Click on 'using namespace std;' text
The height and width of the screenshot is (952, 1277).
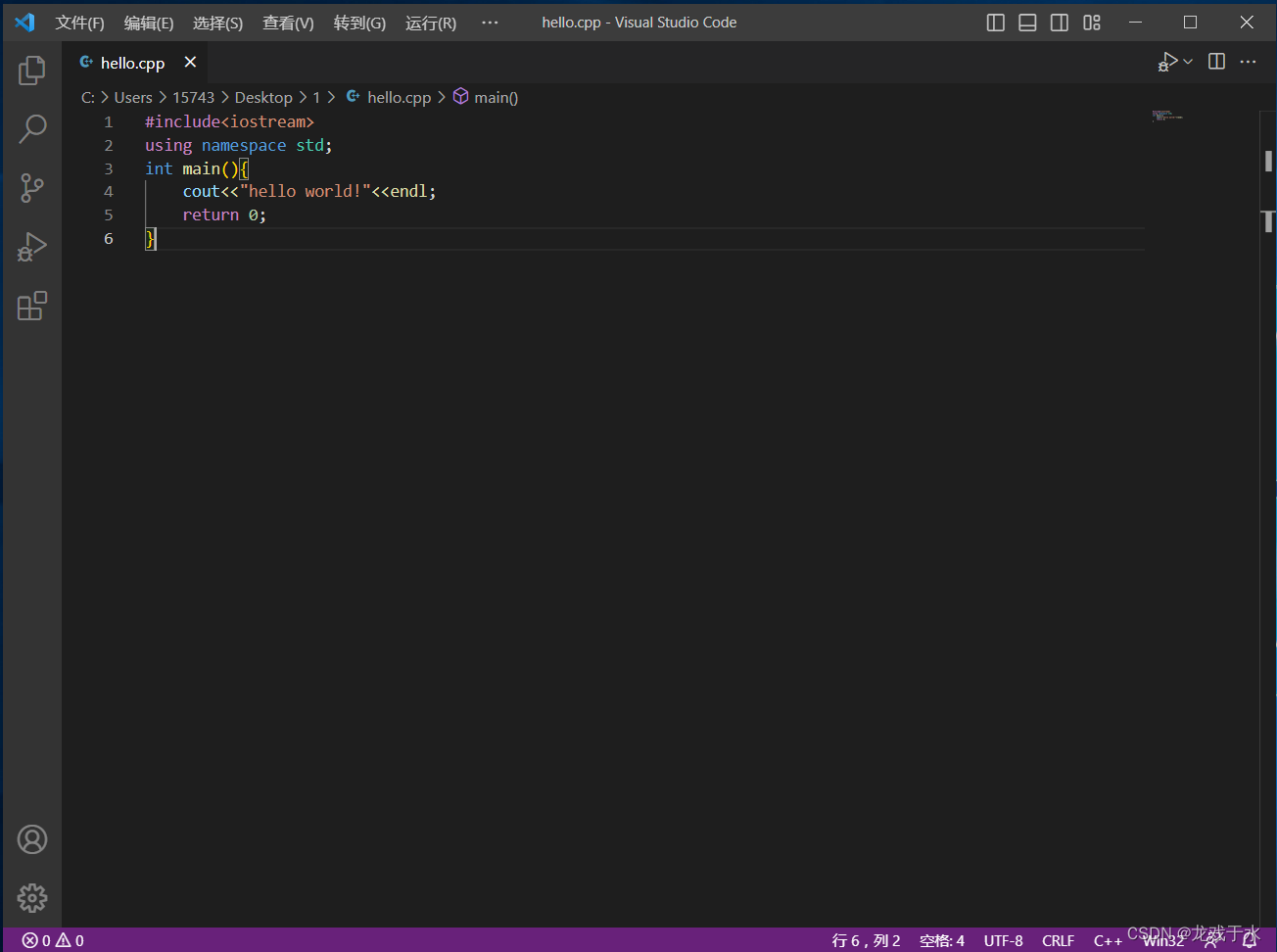pyautogui.click(x=239, y=145)
